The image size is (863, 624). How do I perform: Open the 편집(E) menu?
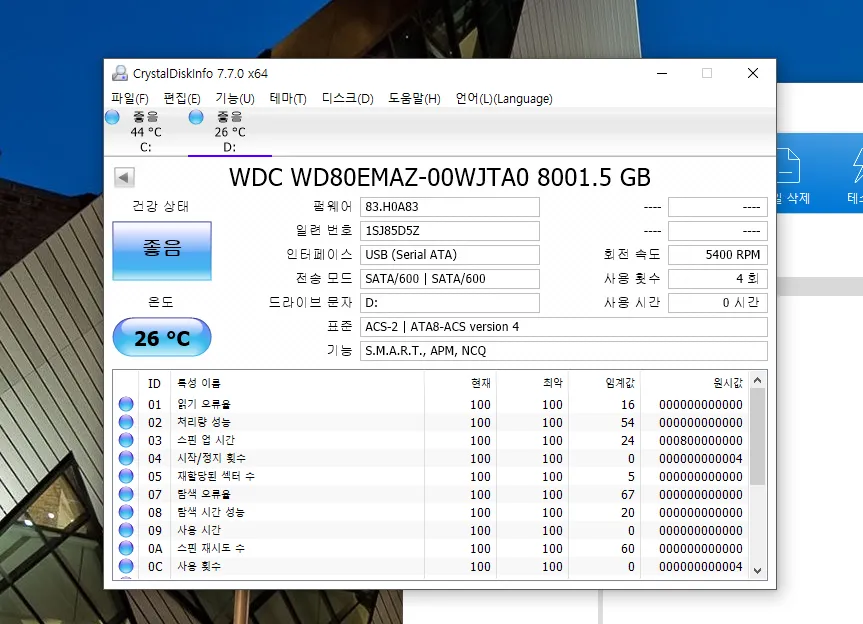pos(182,98)
